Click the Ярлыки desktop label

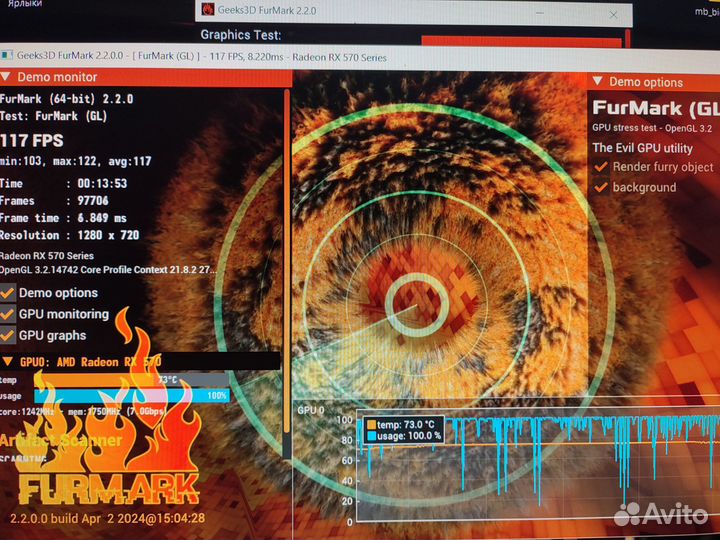coord(25,4)
